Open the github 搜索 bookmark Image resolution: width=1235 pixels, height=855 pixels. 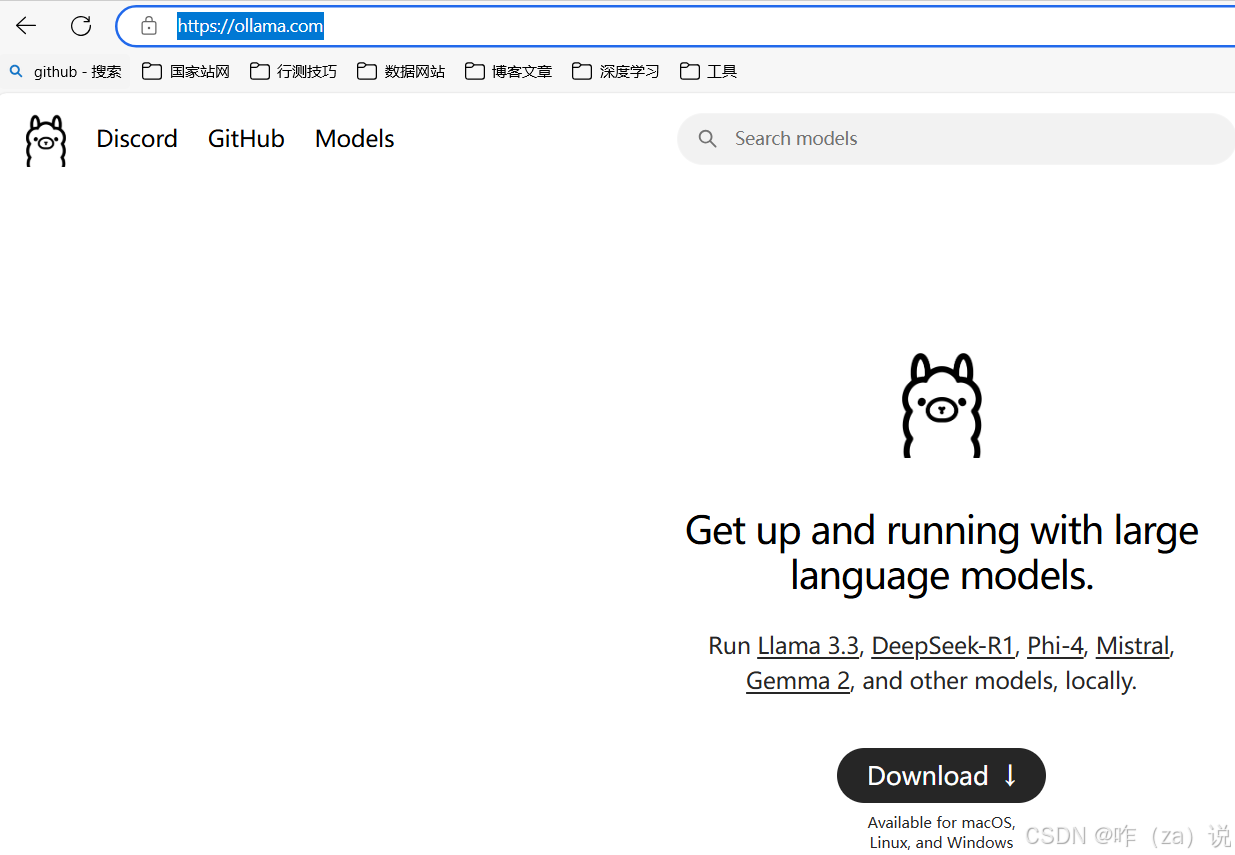tap(66, 71)
